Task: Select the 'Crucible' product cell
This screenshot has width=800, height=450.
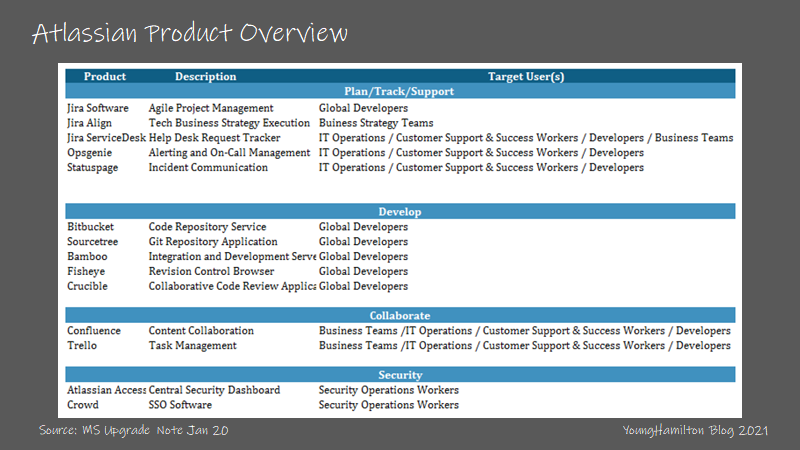Action: coord(87,286)
